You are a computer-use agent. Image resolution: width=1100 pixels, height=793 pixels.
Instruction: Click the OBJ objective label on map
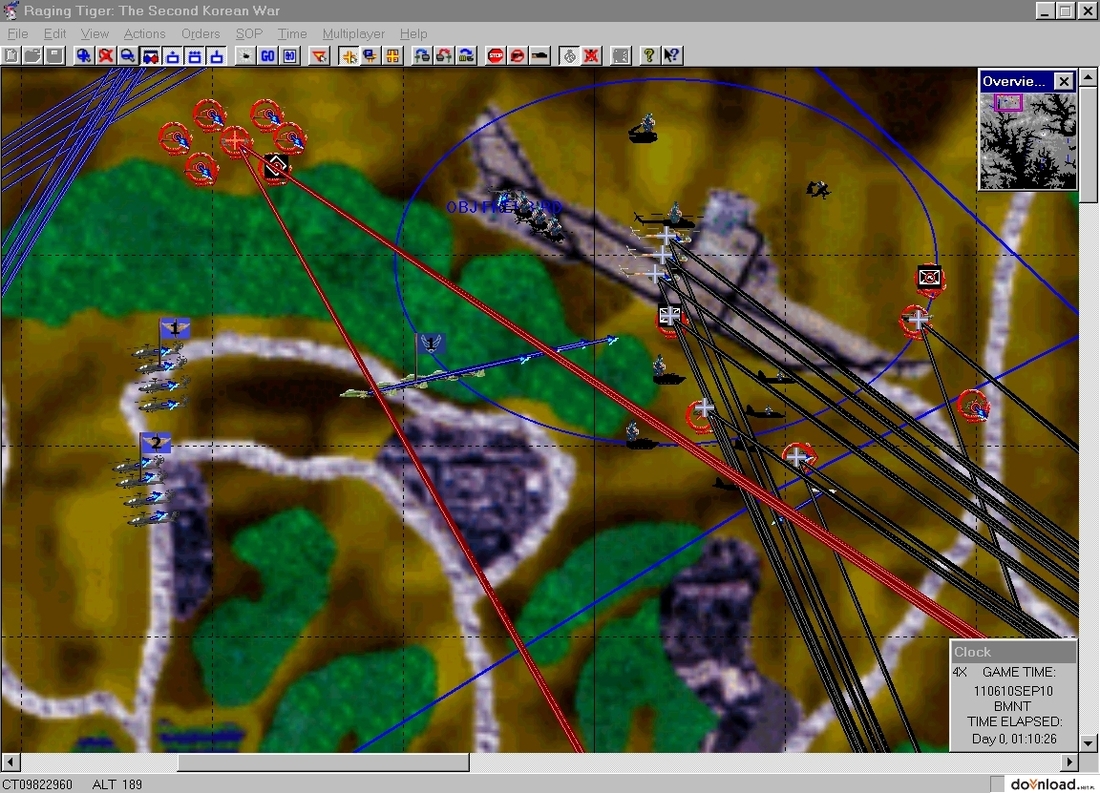coord(504,208)
